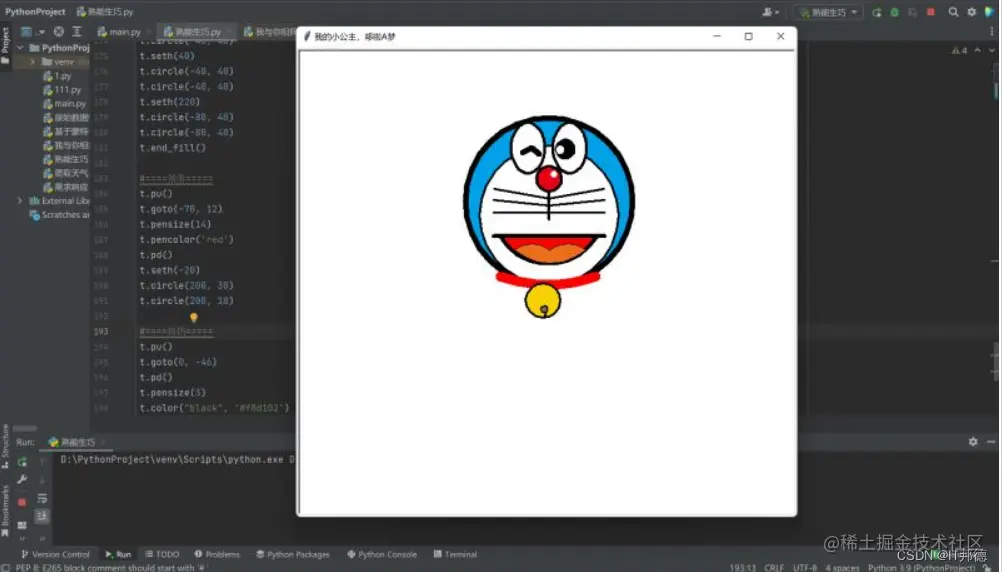The image size is (1003, 572).
Task: Toggle soft-wrap in Run console
Action: click(x=42, y=498)
